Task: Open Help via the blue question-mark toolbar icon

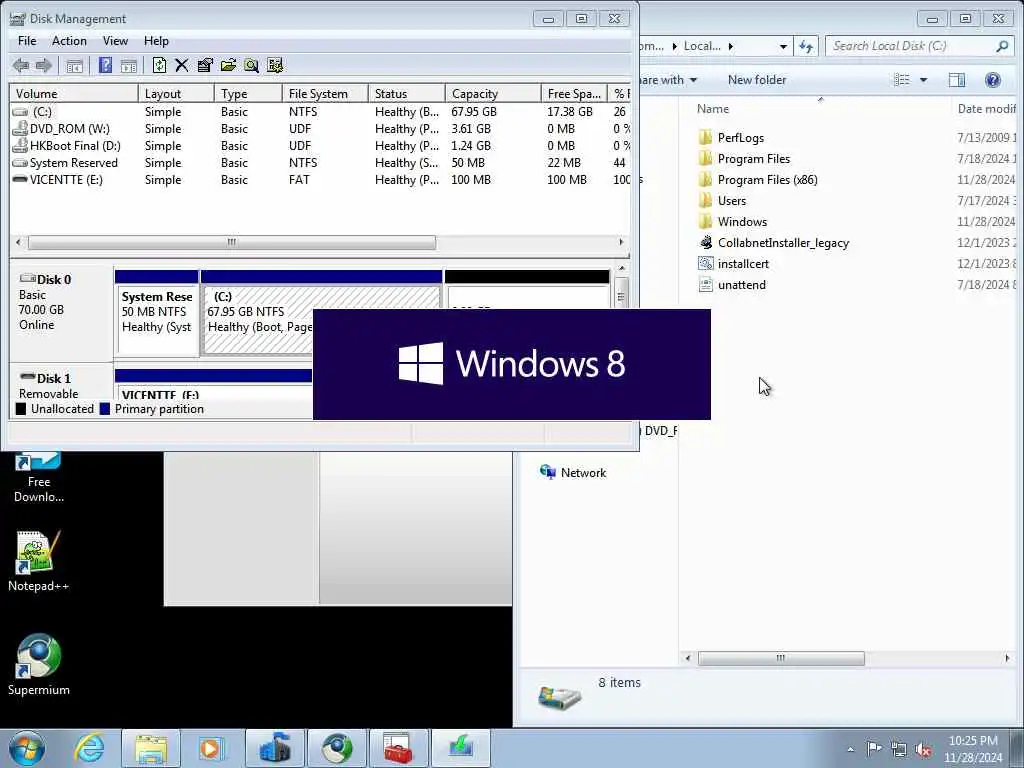Action: (105, 65)
